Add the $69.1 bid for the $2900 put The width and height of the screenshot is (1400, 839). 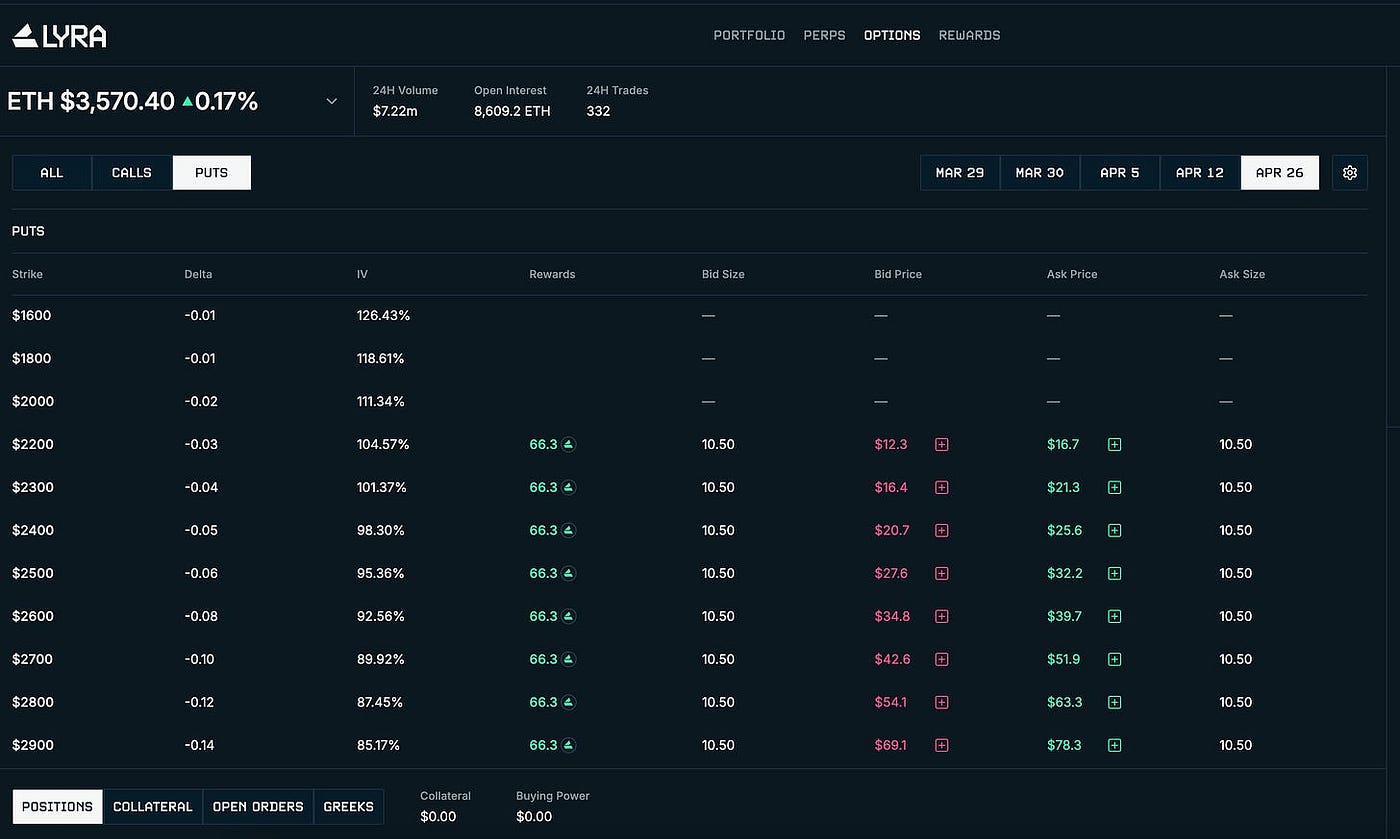point(941,745)
